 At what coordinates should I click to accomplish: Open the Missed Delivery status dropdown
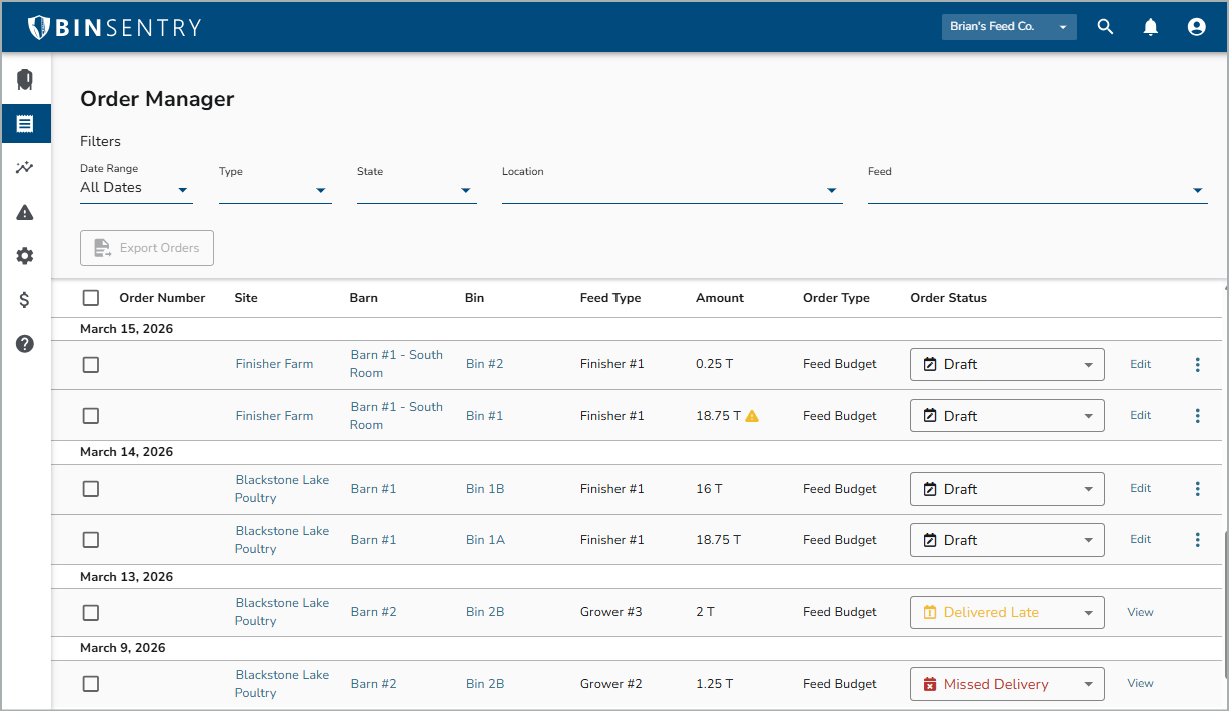[1007, 685]
